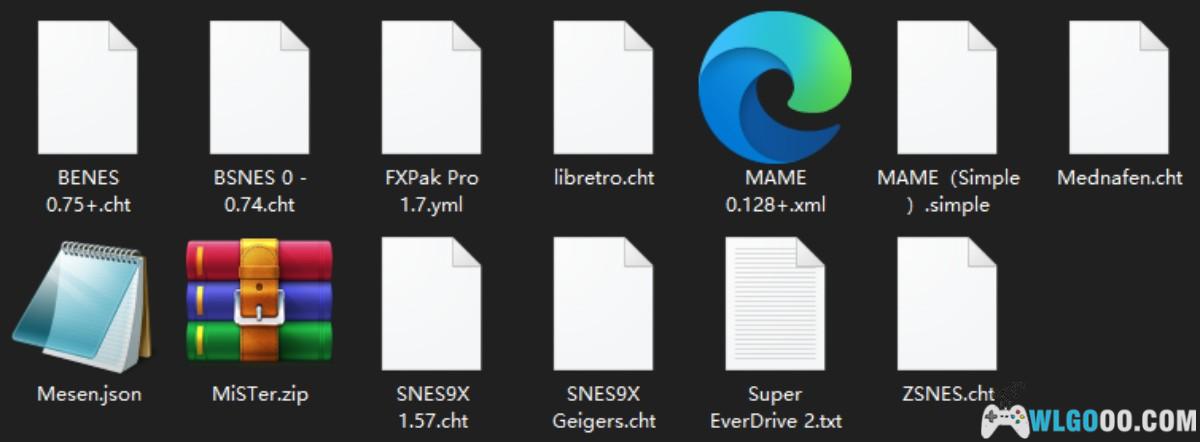
Task: Select the Super EverDrive 2.txt document icon
Action: coord(775,304)
